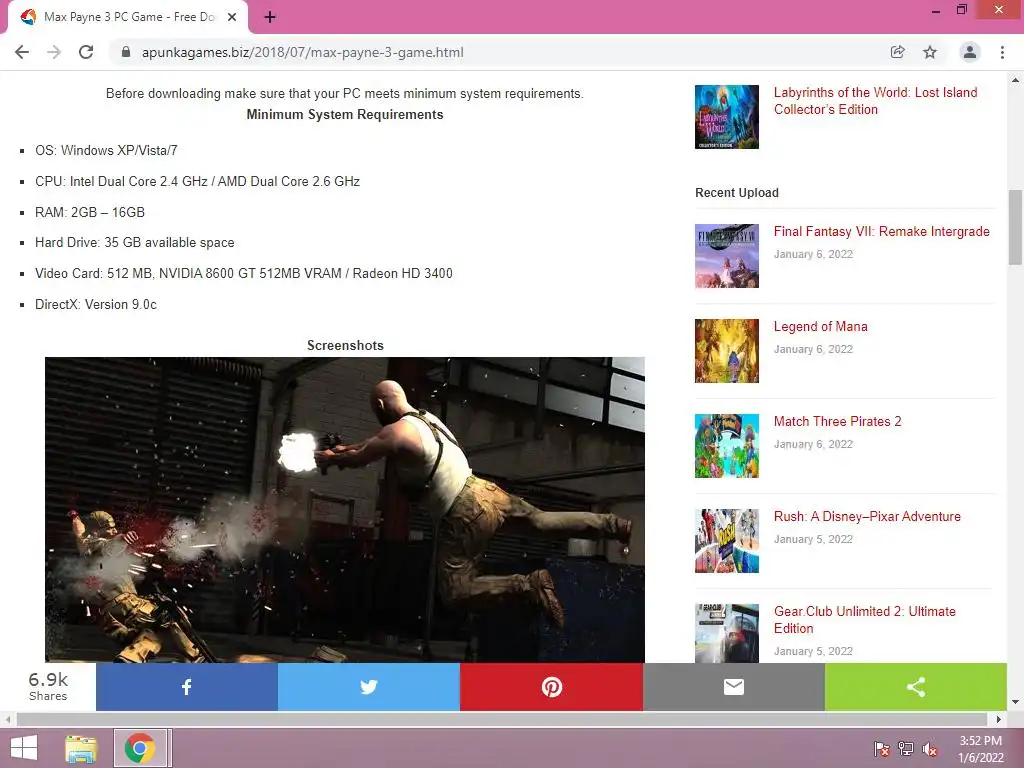Click the Labyrinths of the World thumbnail
The height and width of the screenshot is (768, 1024).
727,117
